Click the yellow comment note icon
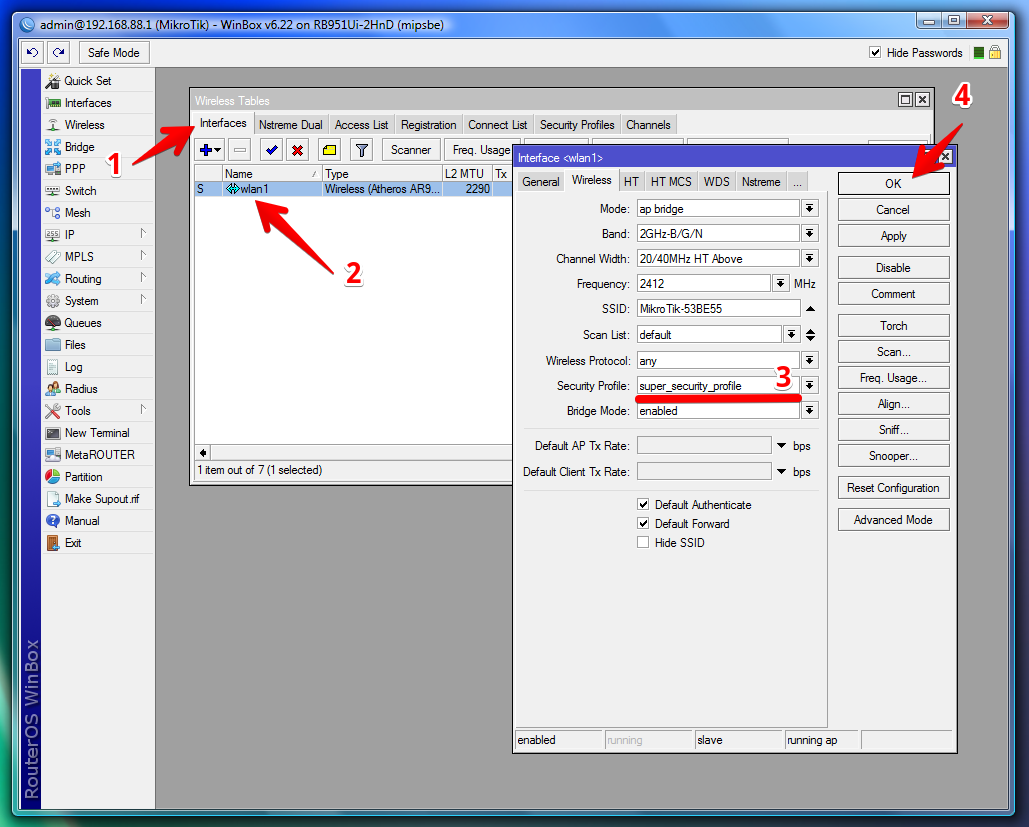Image resolution: width=1029 pixels, height=827 pixels. 329,150
